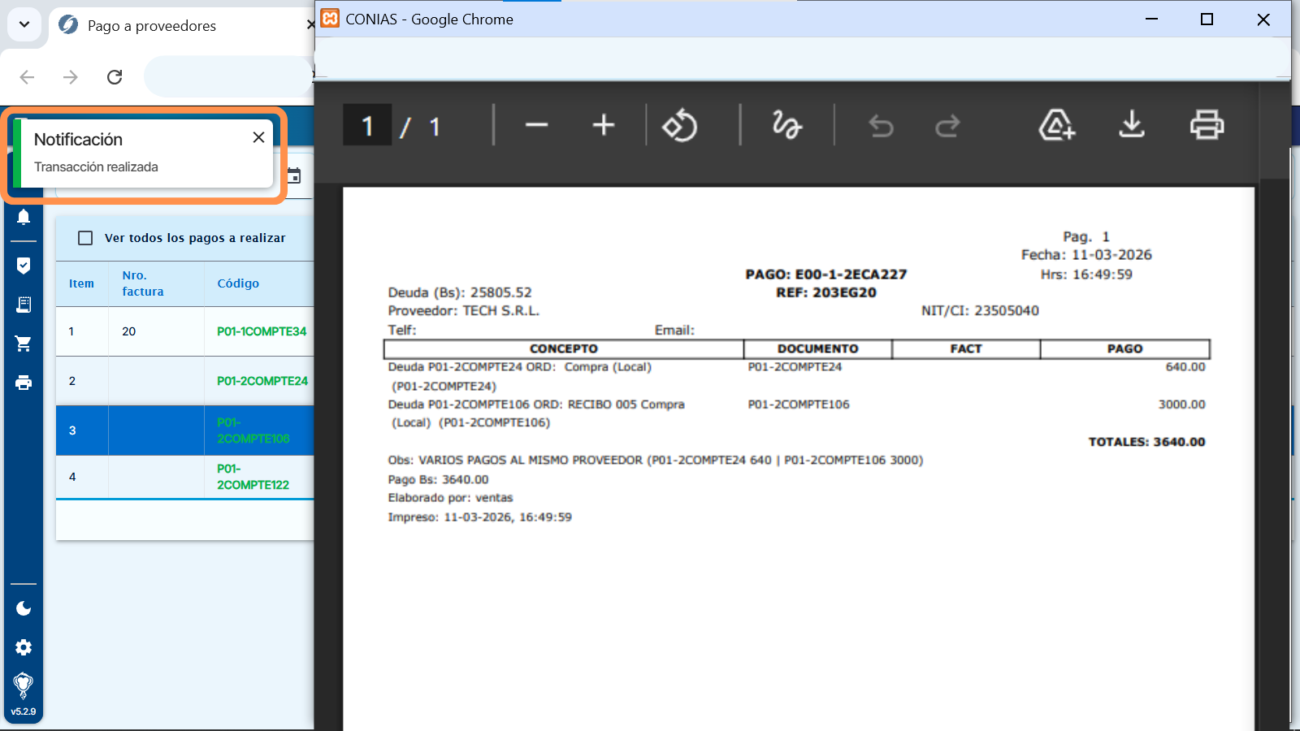Check 'Ver todos los pagos a realizar'
Image resolution: width=1300 pixels, height=731 pixels.
(86, 238)
